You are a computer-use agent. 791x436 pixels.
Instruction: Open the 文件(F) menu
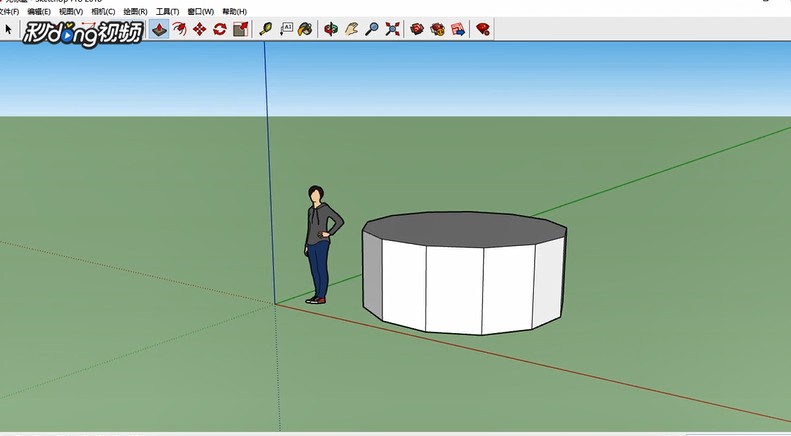point(9,11)
